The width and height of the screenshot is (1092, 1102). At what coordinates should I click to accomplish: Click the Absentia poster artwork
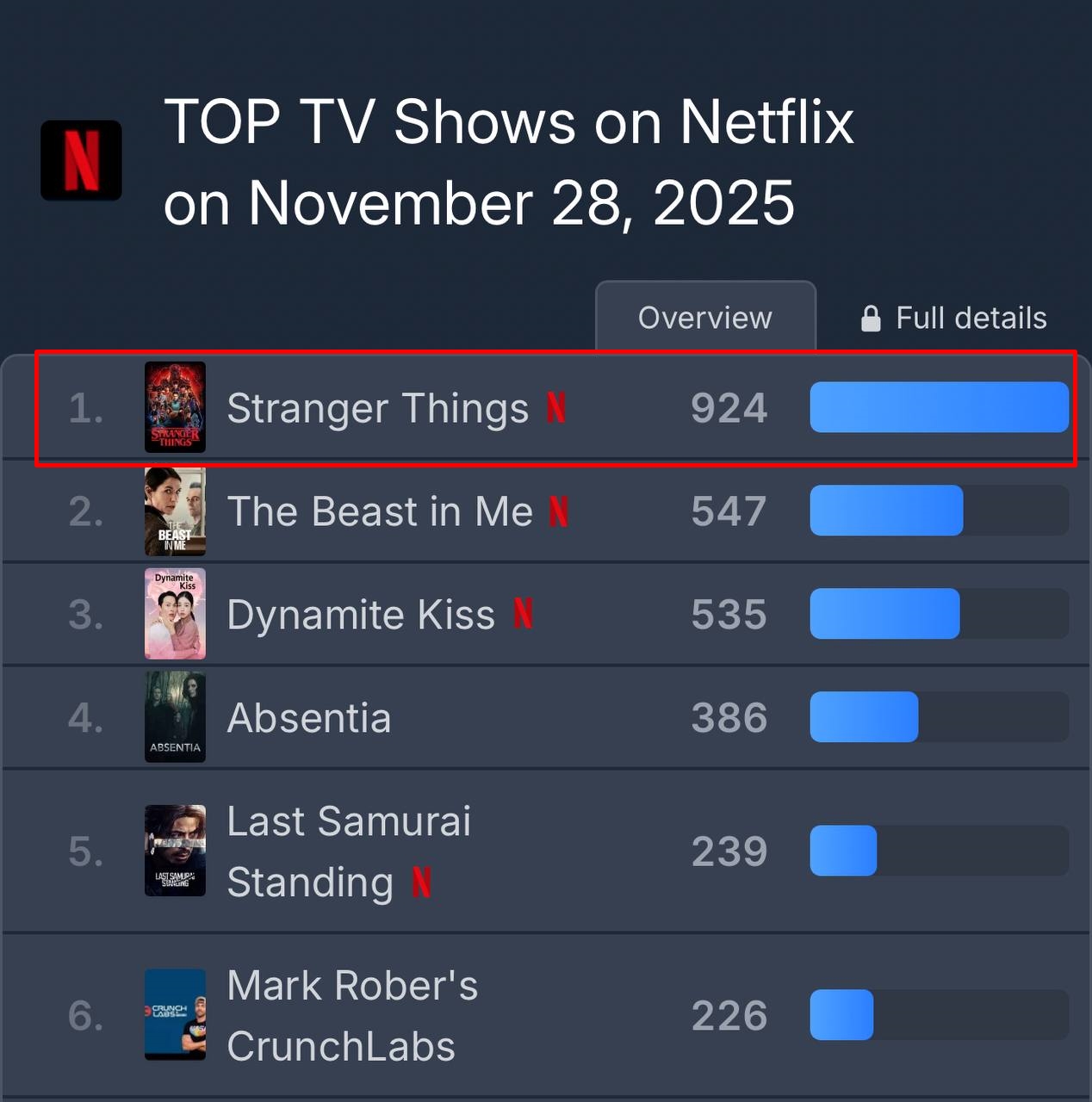[x=175, y=716]
